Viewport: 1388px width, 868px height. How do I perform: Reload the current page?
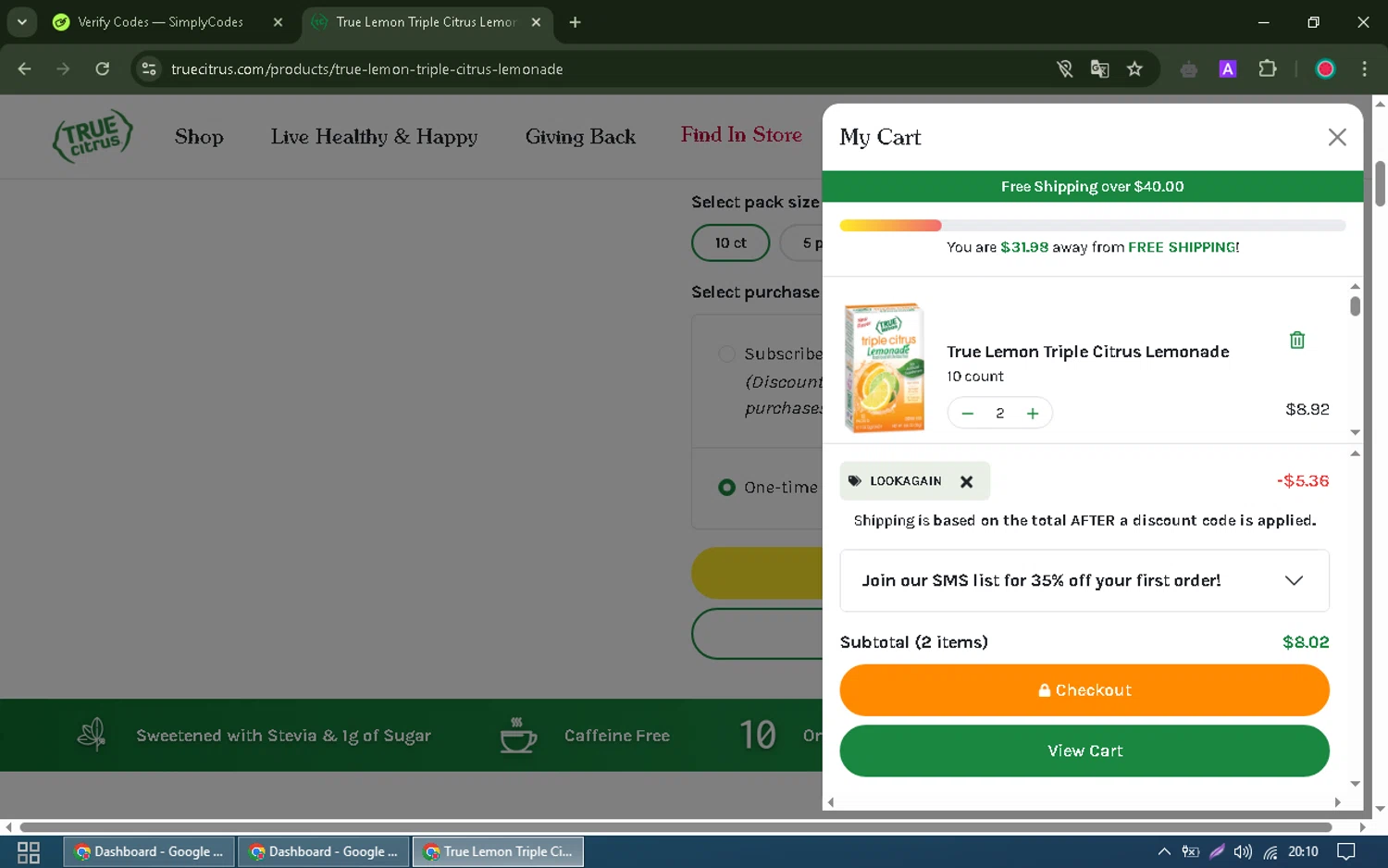(x=102, y=68)
